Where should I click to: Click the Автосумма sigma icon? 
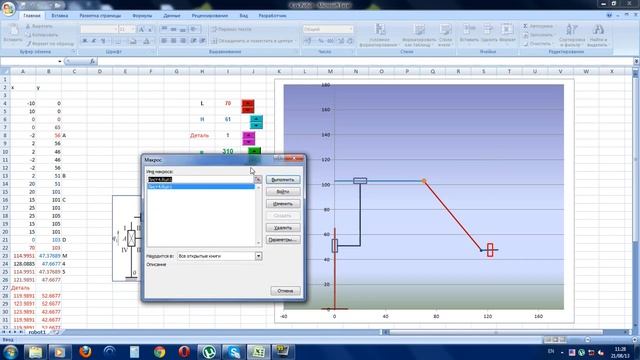pyautogui.click(x=525, y=26)
